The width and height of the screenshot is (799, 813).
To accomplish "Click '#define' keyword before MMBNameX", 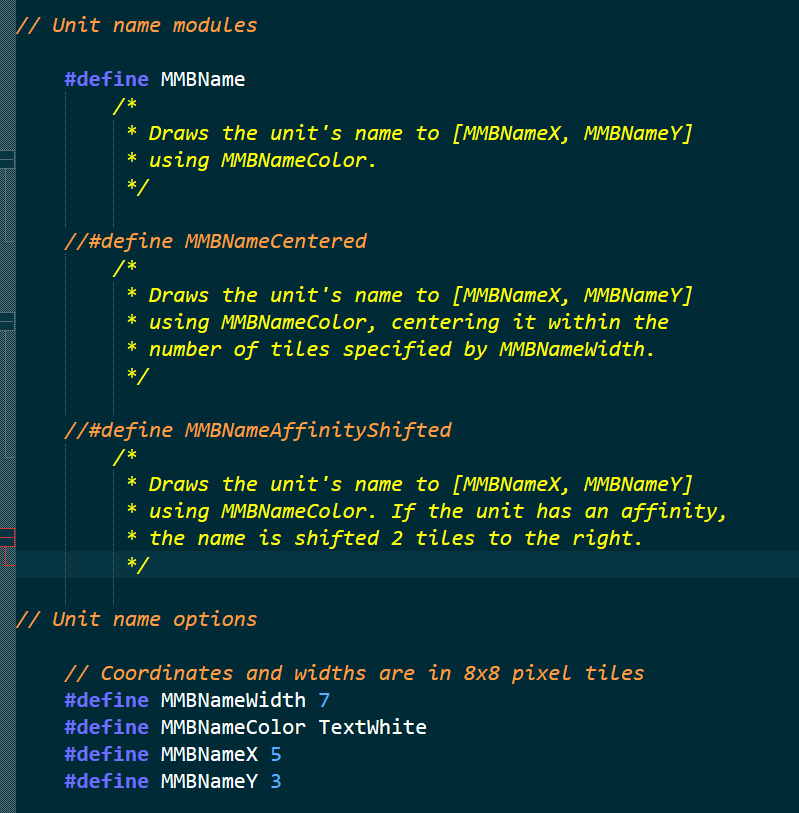I will click(x=106, y=754).
